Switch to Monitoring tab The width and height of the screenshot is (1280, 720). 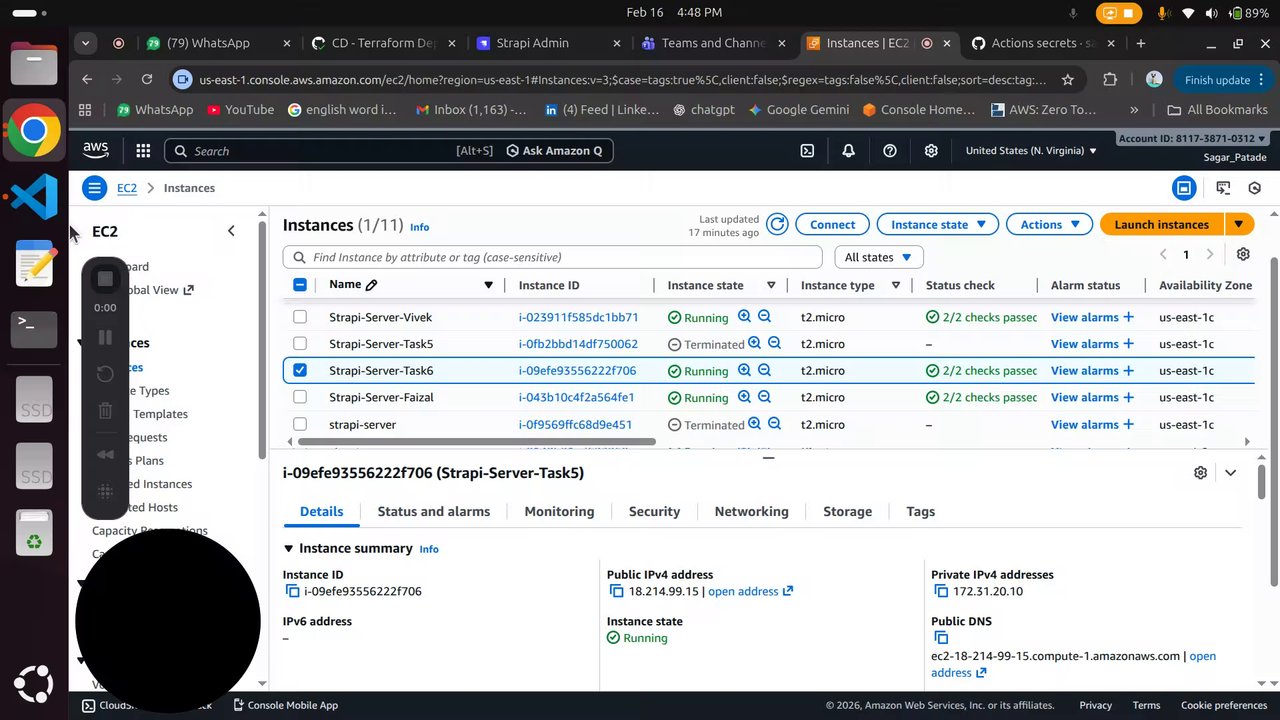pyautogui.click(x=559, y=511)
